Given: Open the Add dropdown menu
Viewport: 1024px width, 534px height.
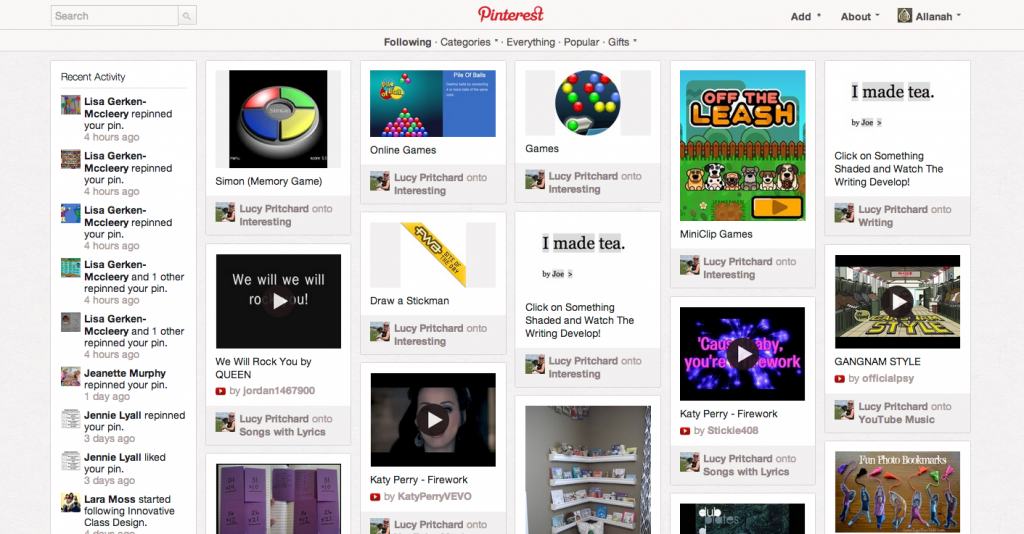Looking at the screenshot, I should pos(806,16).
